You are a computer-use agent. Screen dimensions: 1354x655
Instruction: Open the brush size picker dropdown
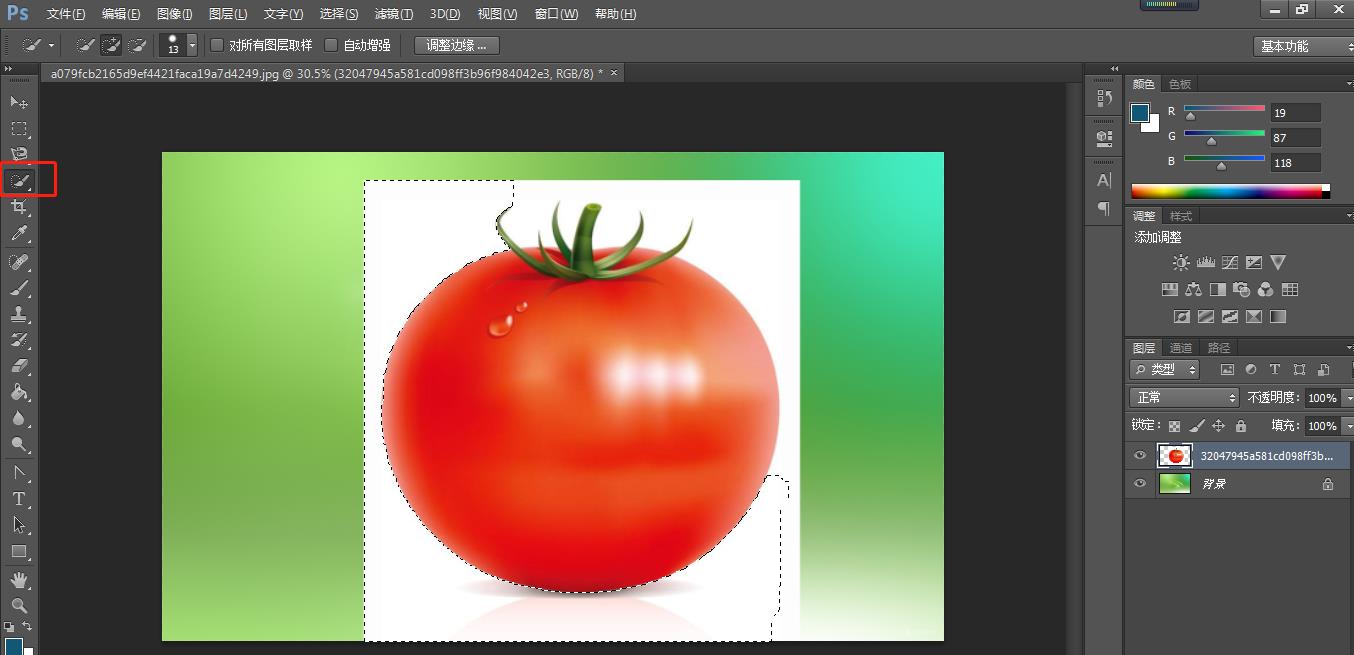tap(192, 46)
